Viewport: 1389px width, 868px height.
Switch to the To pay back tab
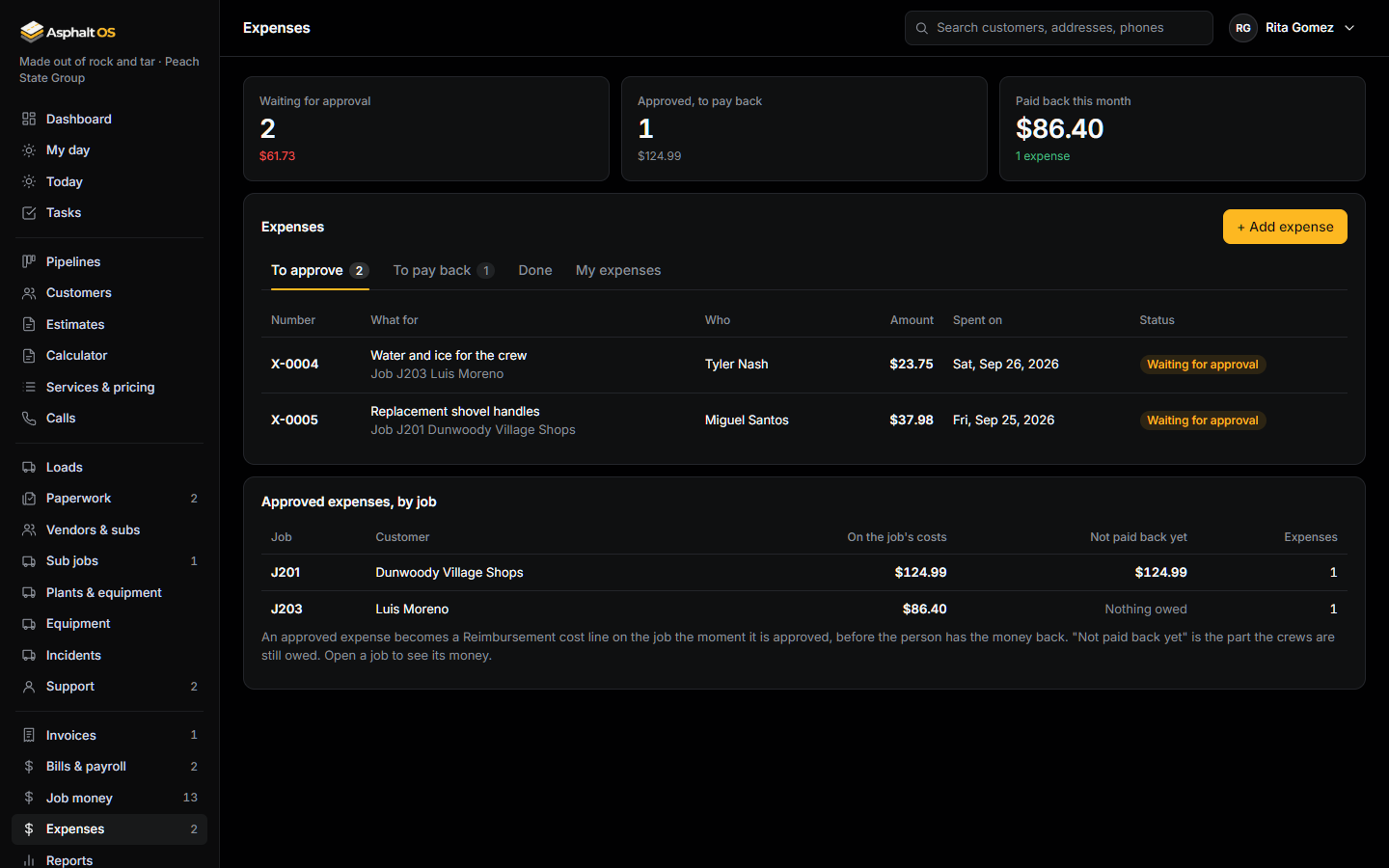(x=444, y=271)
